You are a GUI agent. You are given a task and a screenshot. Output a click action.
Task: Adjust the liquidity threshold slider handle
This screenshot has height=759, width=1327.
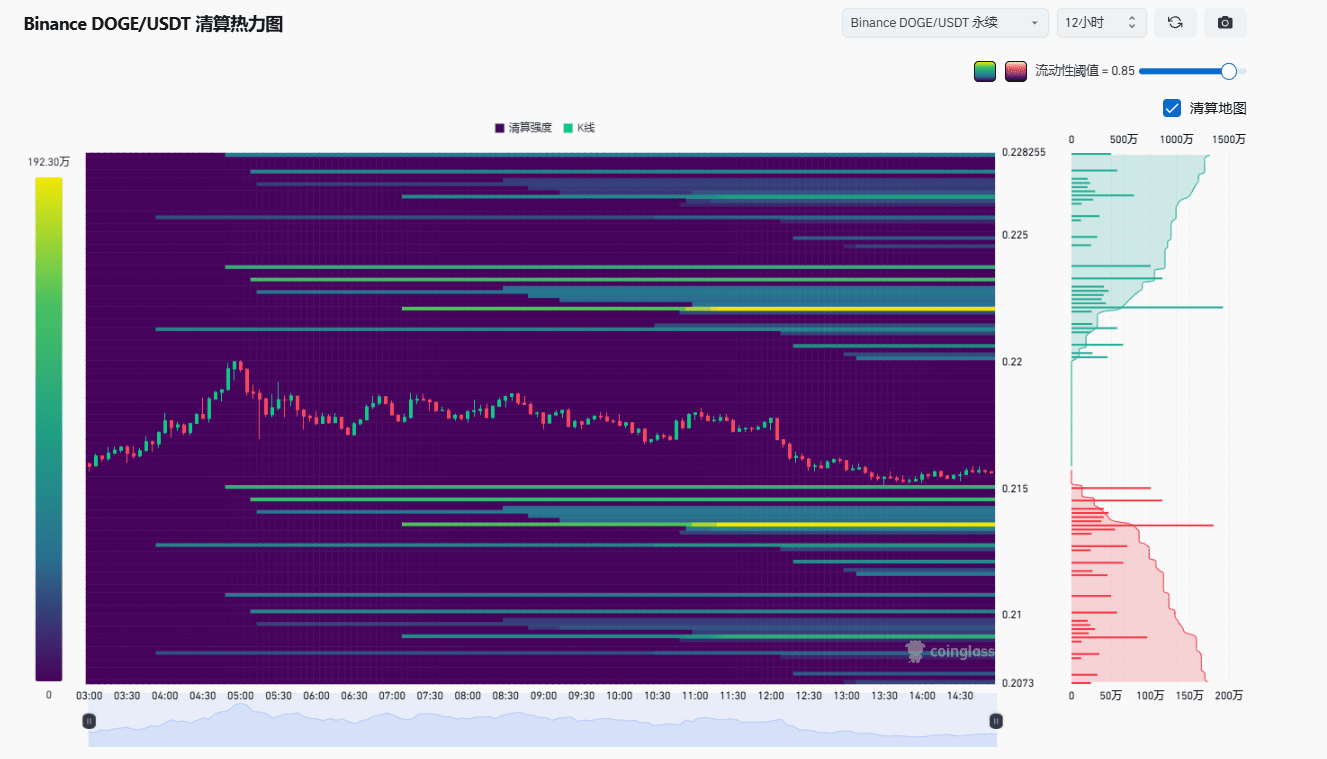pos(1229,71)
